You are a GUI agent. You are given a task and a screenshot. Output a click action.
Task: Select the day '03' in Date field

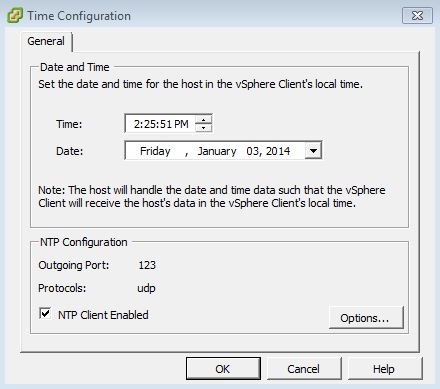(x=253, y=151)
